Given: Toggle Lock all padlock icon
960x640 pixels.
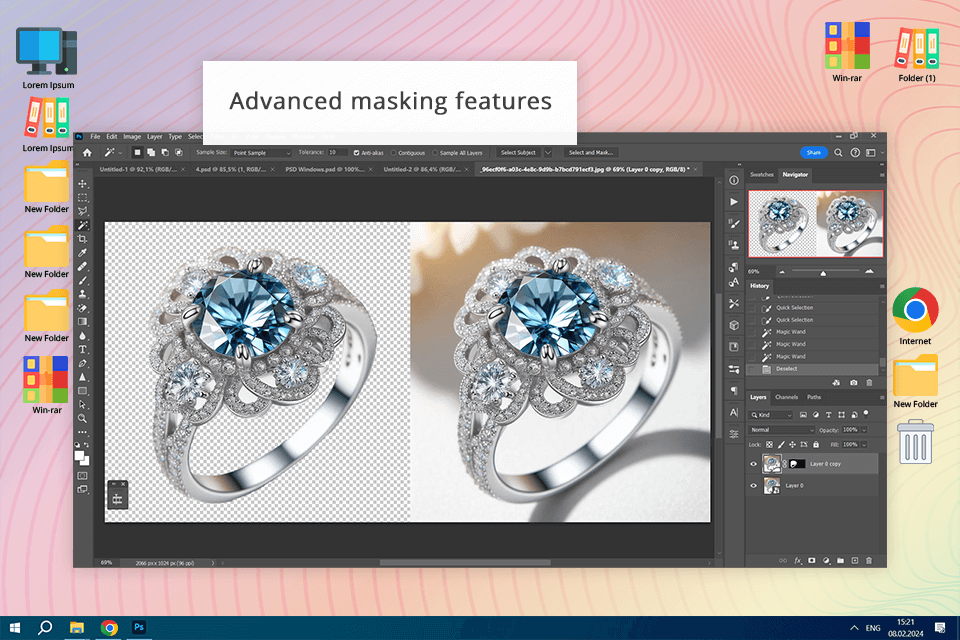Looking at the screenshot, I should tap(816, 445).
